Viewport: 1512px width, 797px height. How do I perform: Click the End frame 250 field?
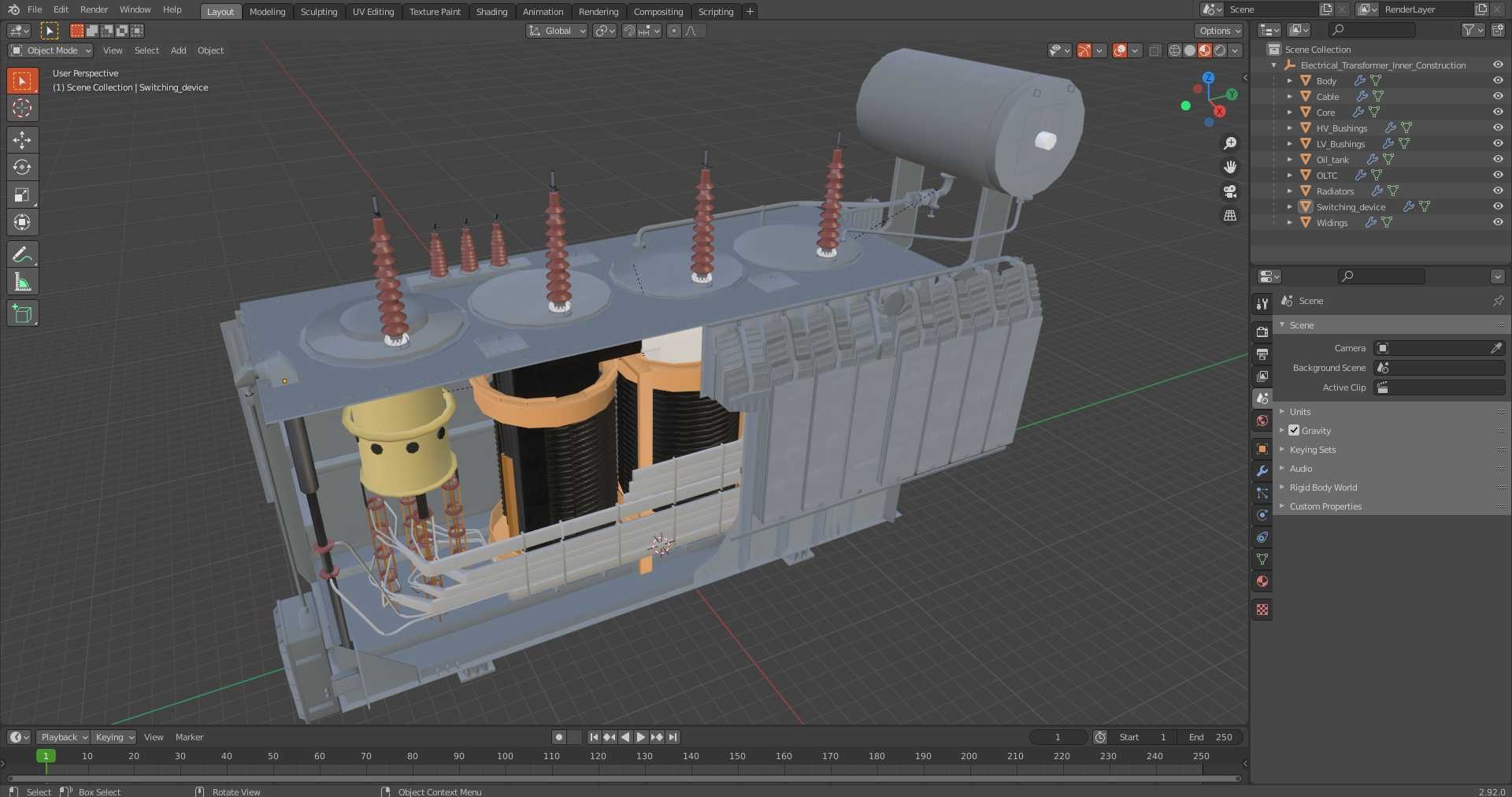pos(1211,737)
